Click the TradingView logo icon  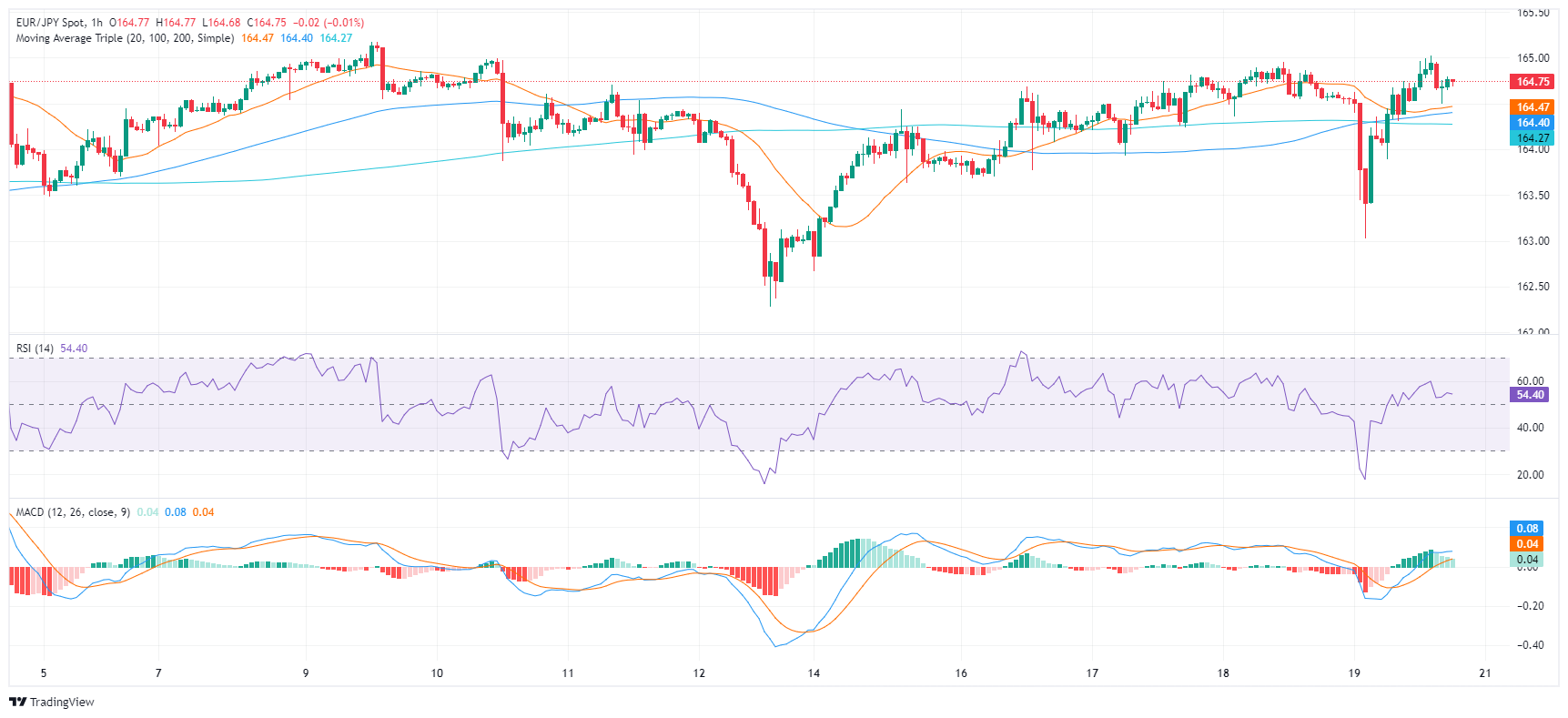coord(17,702)
